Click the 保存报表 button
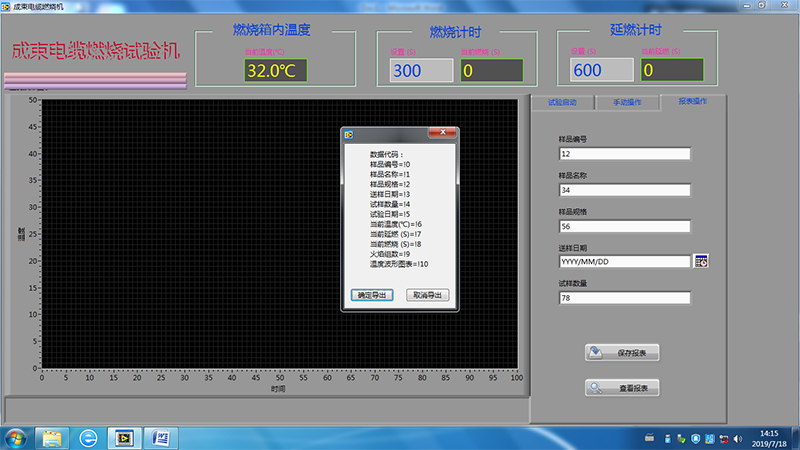This screenshot has height=450, width=800. coord(622,352)
